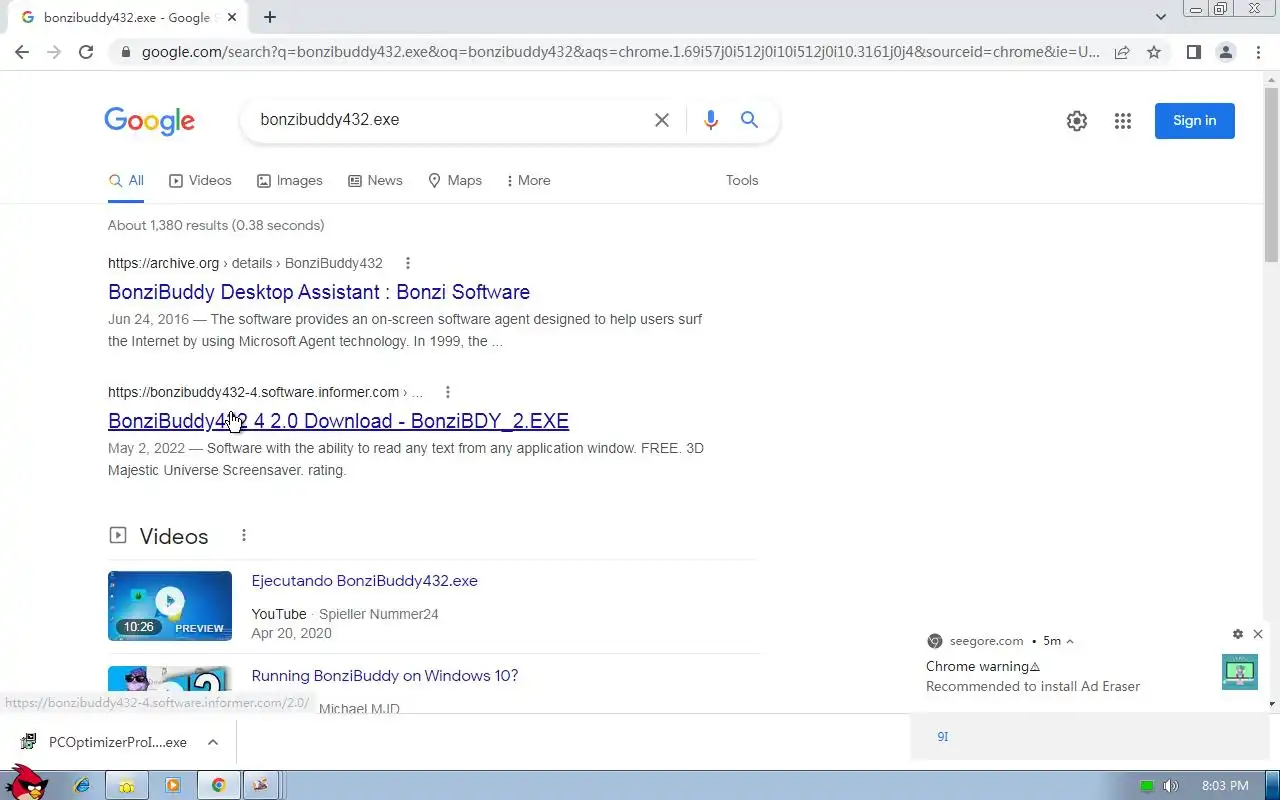This screenshot has height=800, width=1280.
Task: Click the site lock icon in address bar
Action: point(125,52)
